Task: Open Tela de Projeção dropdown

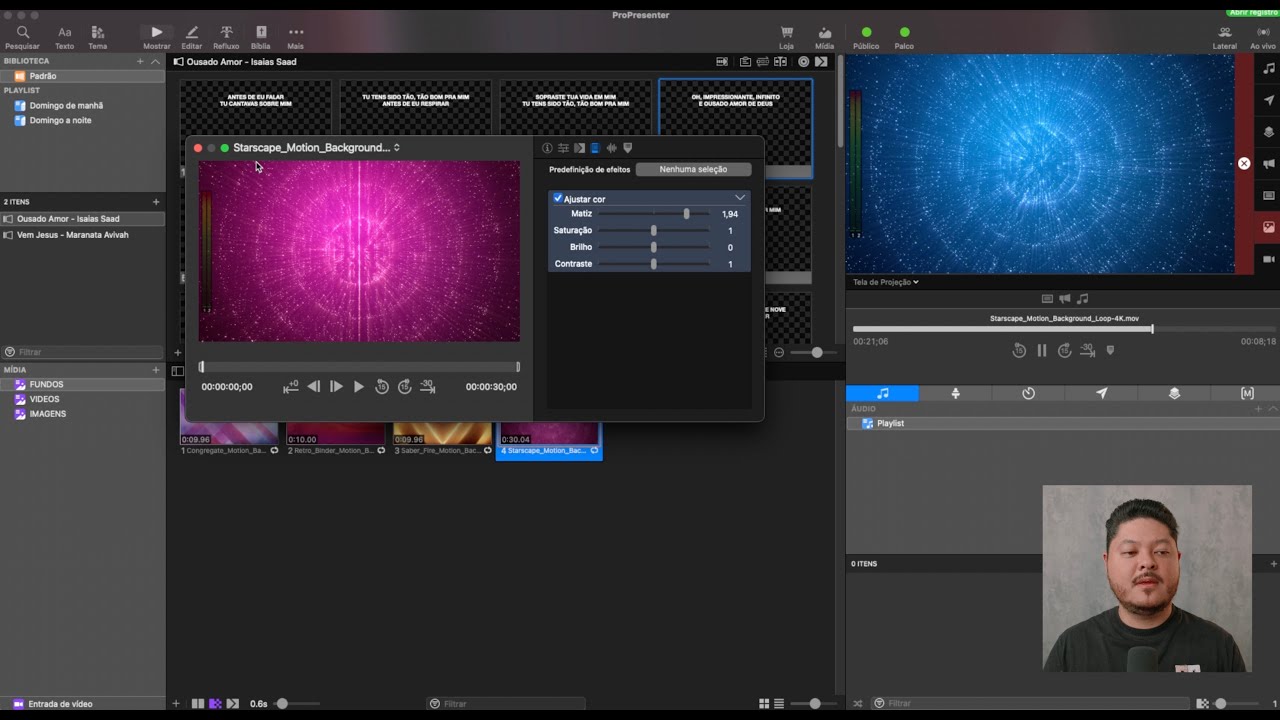Action: [x=886, y=282]
